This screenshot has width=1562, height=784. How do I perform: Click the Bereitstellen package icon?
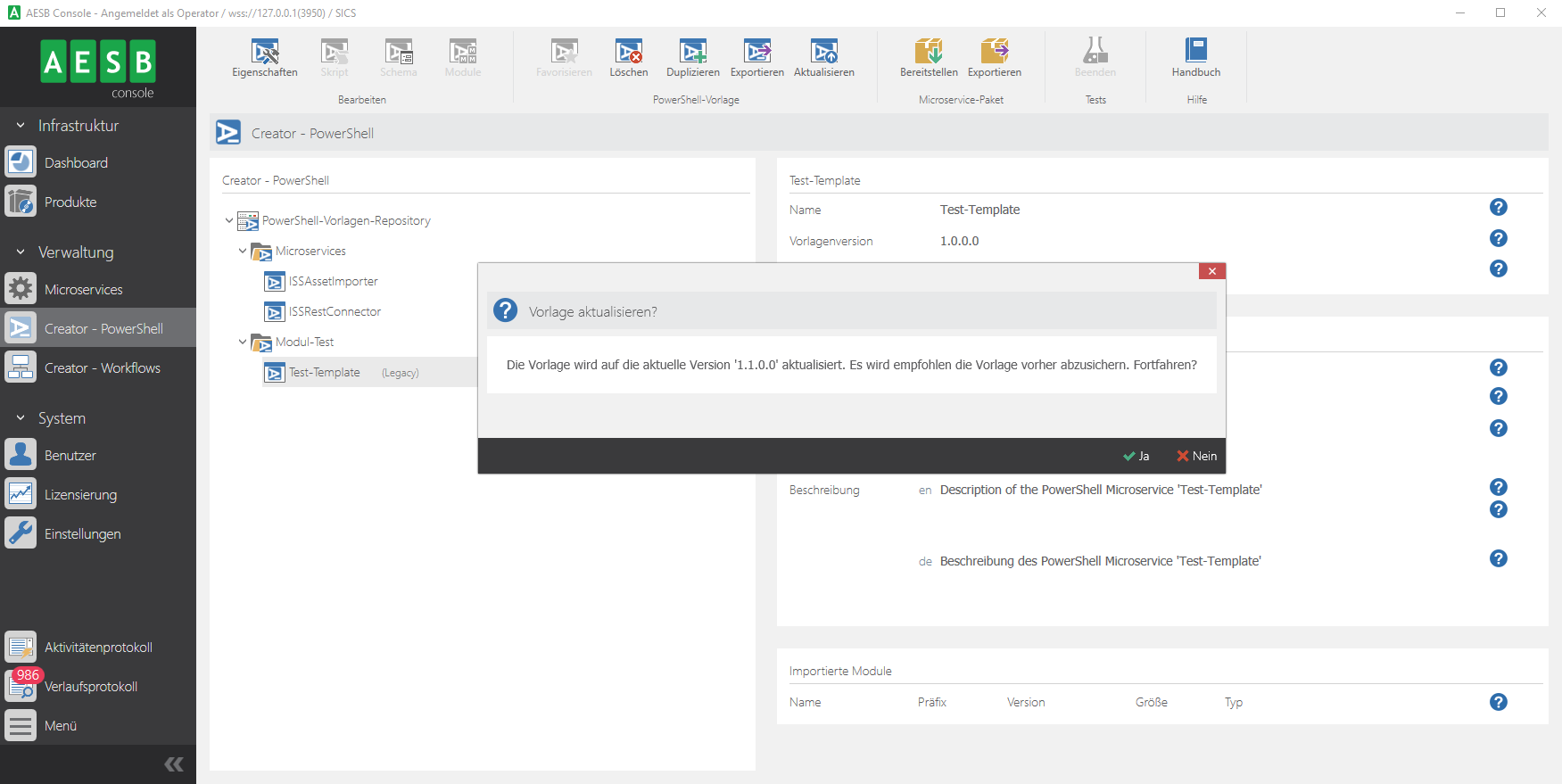point(928,54)
